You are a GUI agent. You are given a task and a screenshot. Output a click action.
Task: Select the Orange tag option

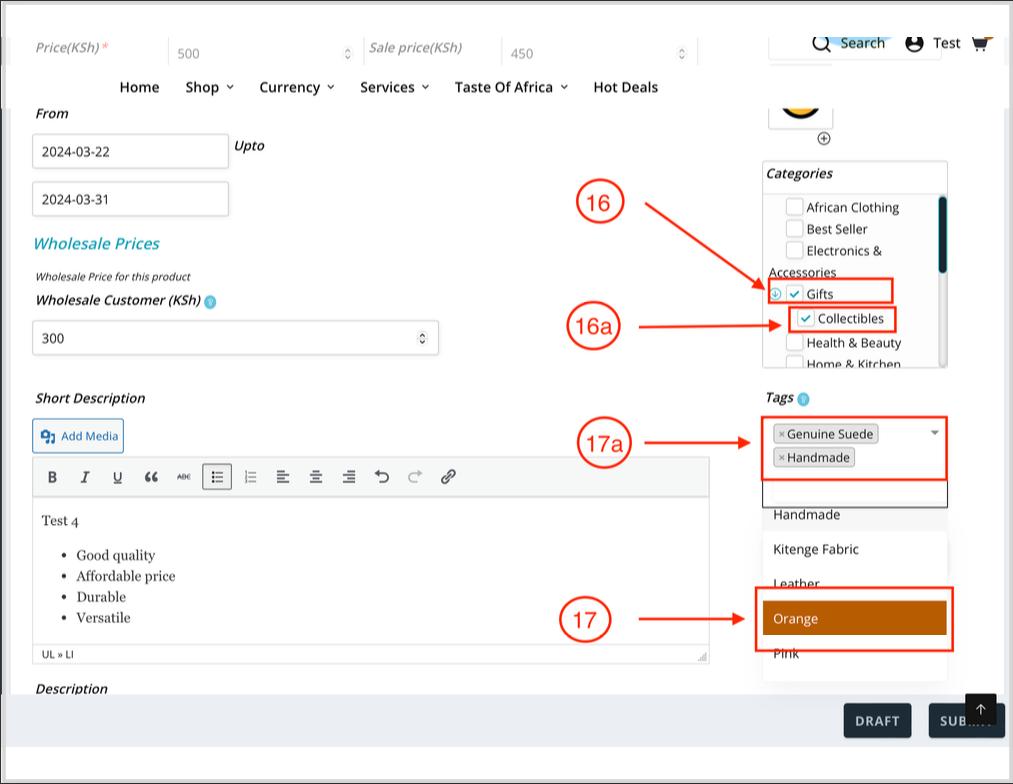point(854,619)
